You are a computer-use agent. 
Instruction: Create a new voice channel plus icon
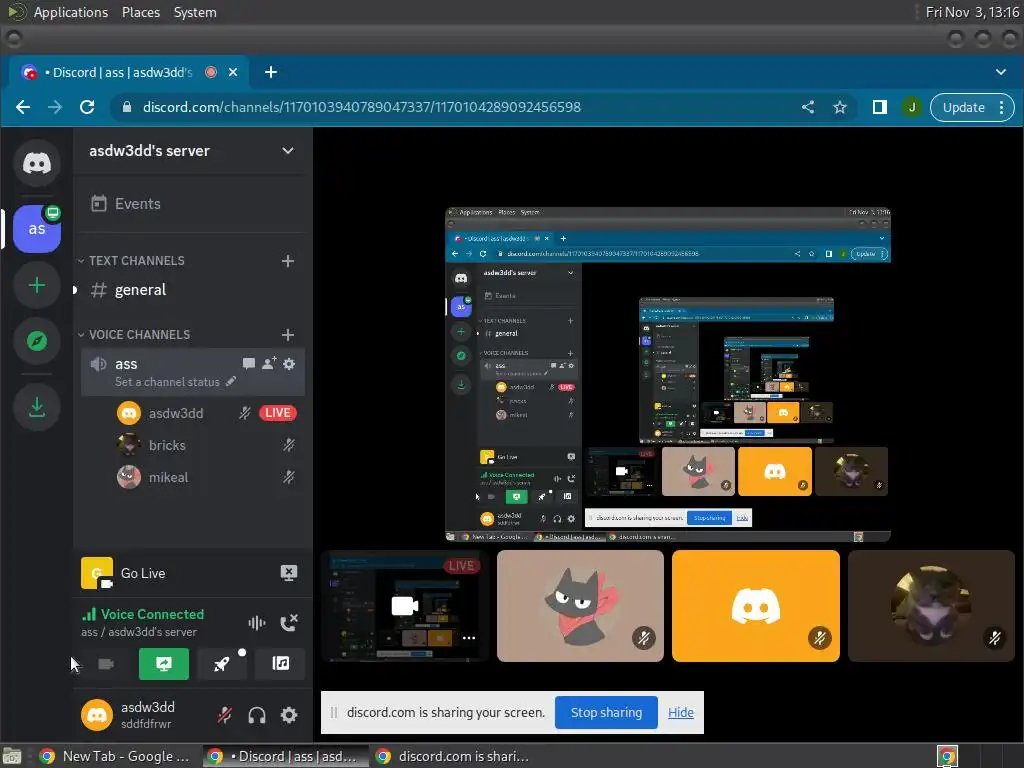tap(287, 335)
